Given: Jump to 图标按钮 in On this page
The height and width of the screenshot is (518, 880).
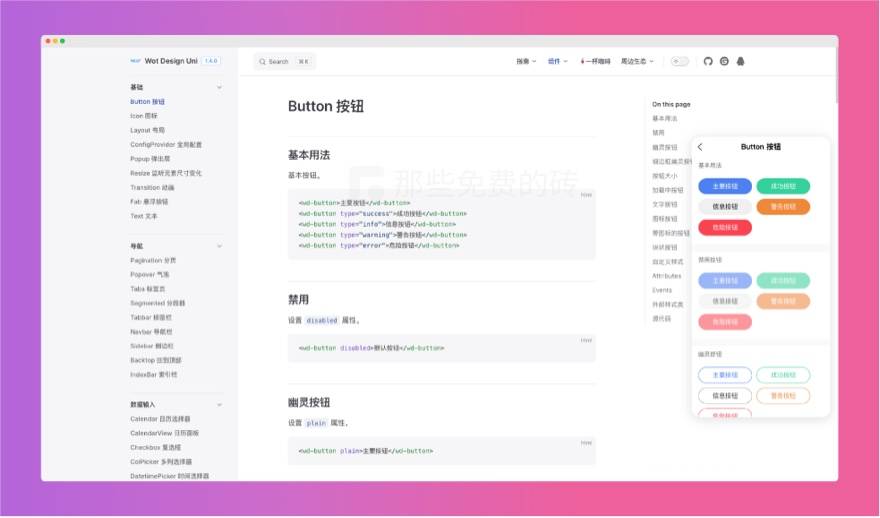Looking at the screenshot, I should pos(664,219).
